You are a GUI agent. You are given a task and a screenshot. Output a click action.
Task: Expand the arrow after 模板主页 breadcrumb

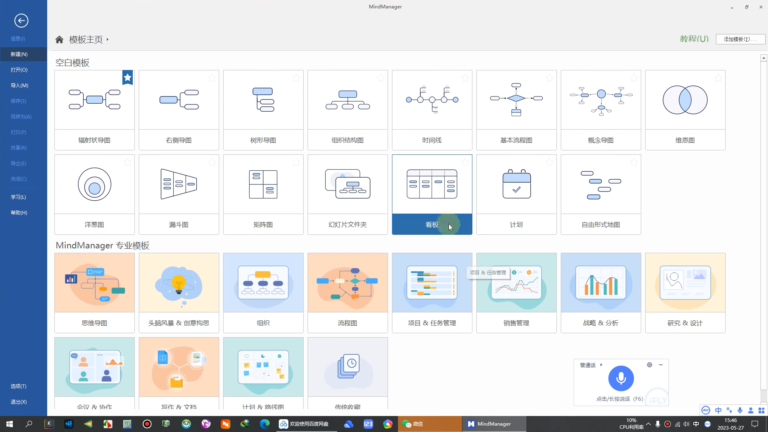(107, 40)
